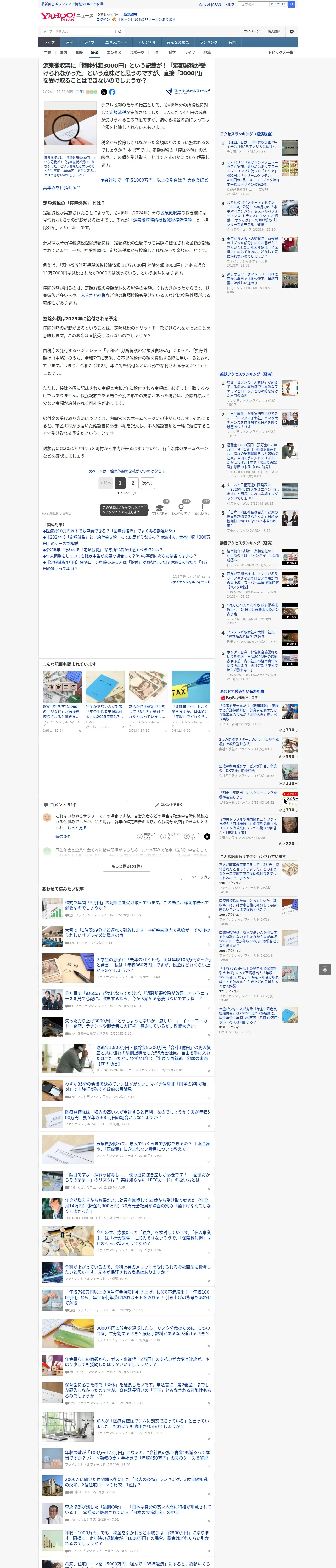This screenshot has width=336, height=1568.
Task: Open TAX scissors thumbnail article
Action: [191, 687]
